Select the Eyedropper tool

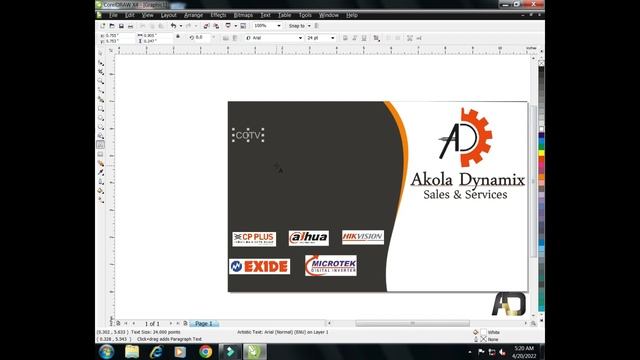(100, 172)
